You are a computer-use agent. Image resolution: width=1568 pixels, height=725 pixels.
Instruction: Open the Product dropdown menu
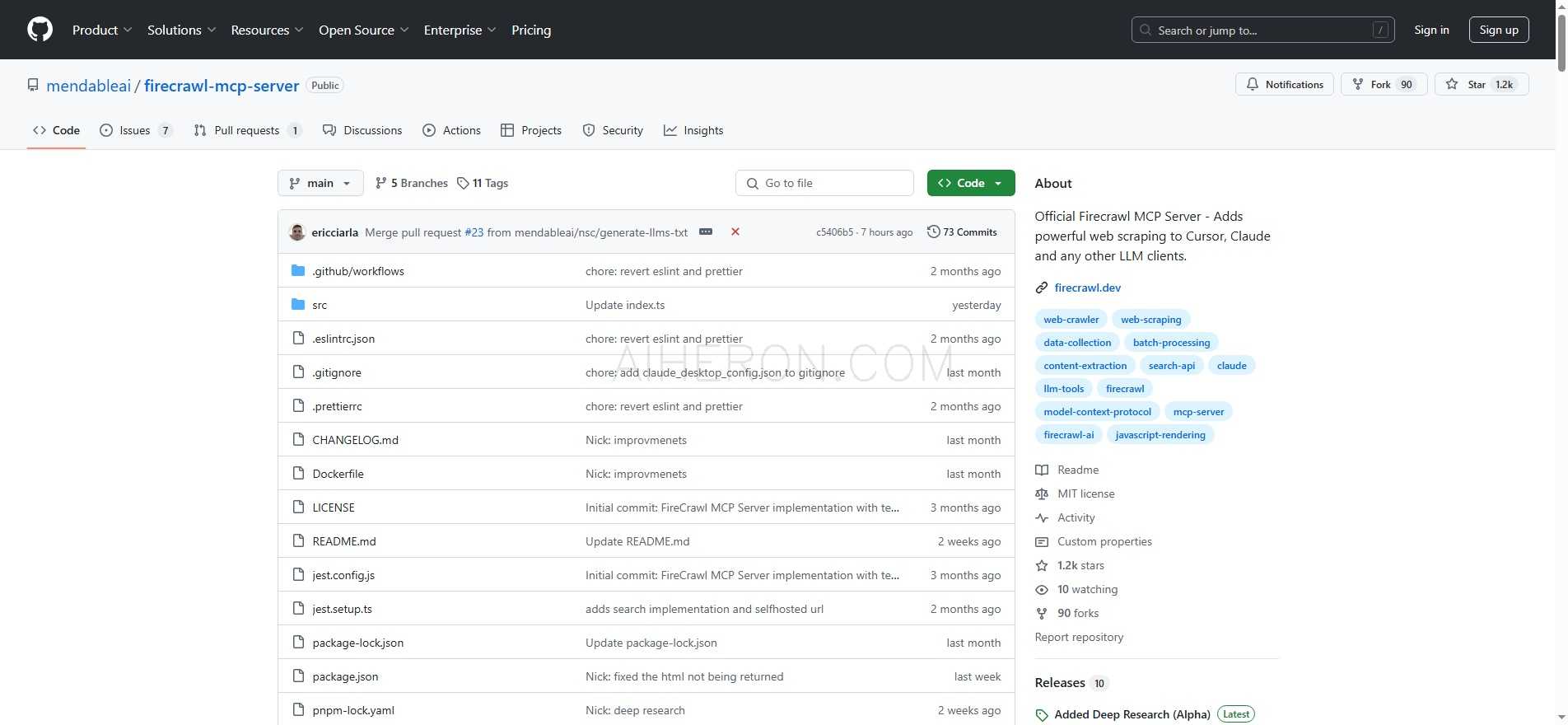click(102, 30)
